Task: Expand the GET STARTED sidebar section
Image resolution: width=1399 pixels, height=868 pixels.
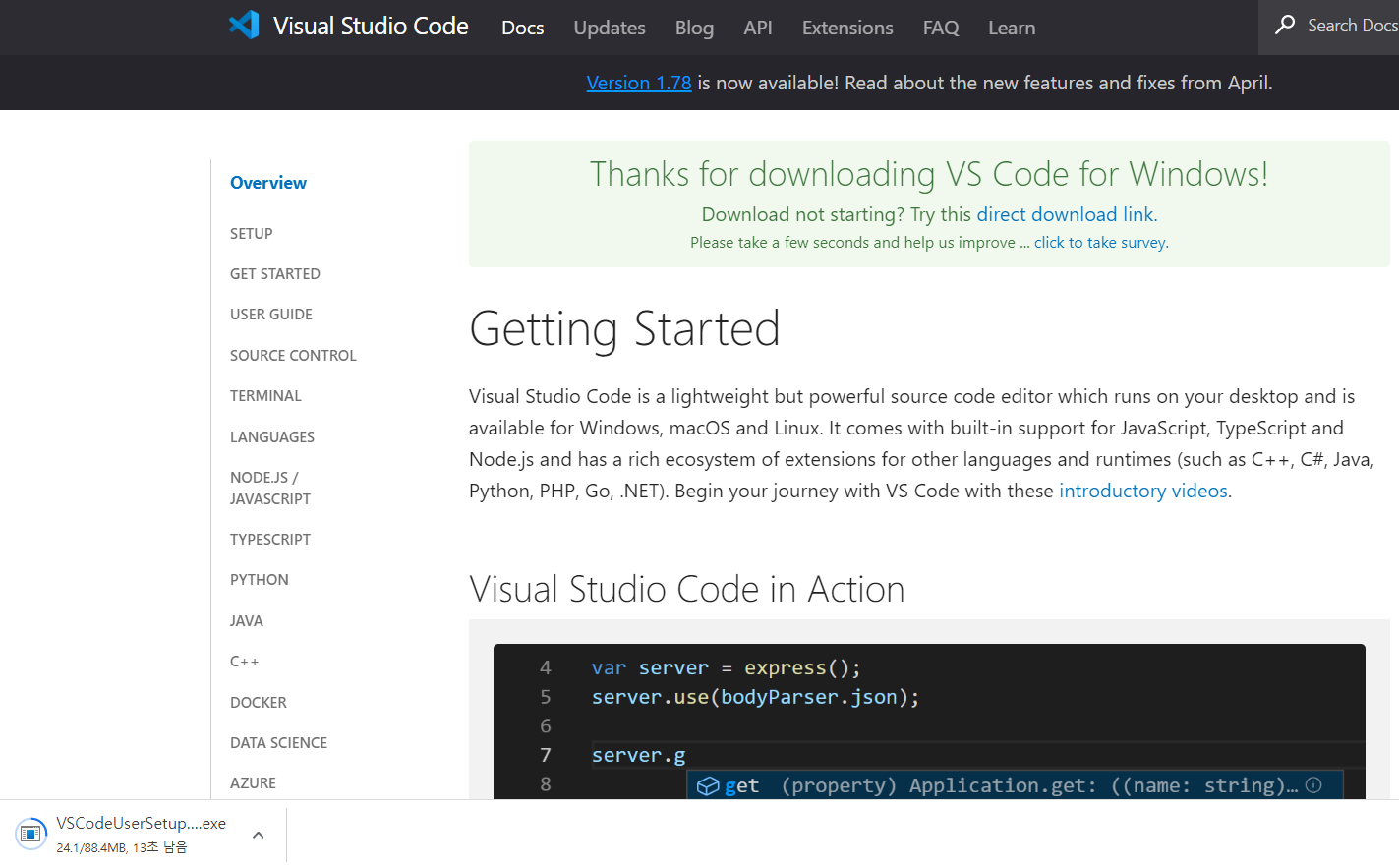Action: 275,274
